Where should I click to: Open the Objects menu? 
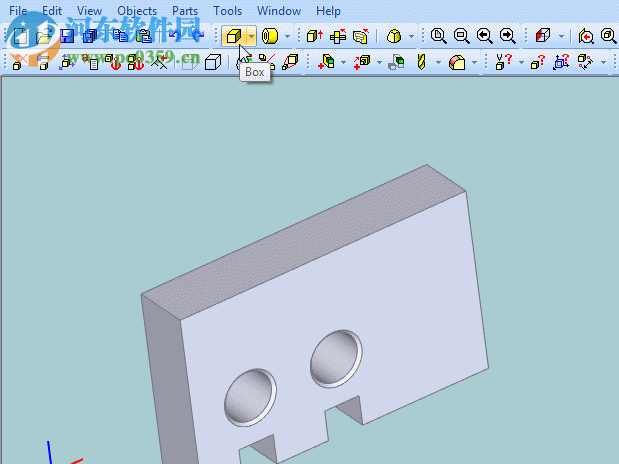tap(137, 11)
